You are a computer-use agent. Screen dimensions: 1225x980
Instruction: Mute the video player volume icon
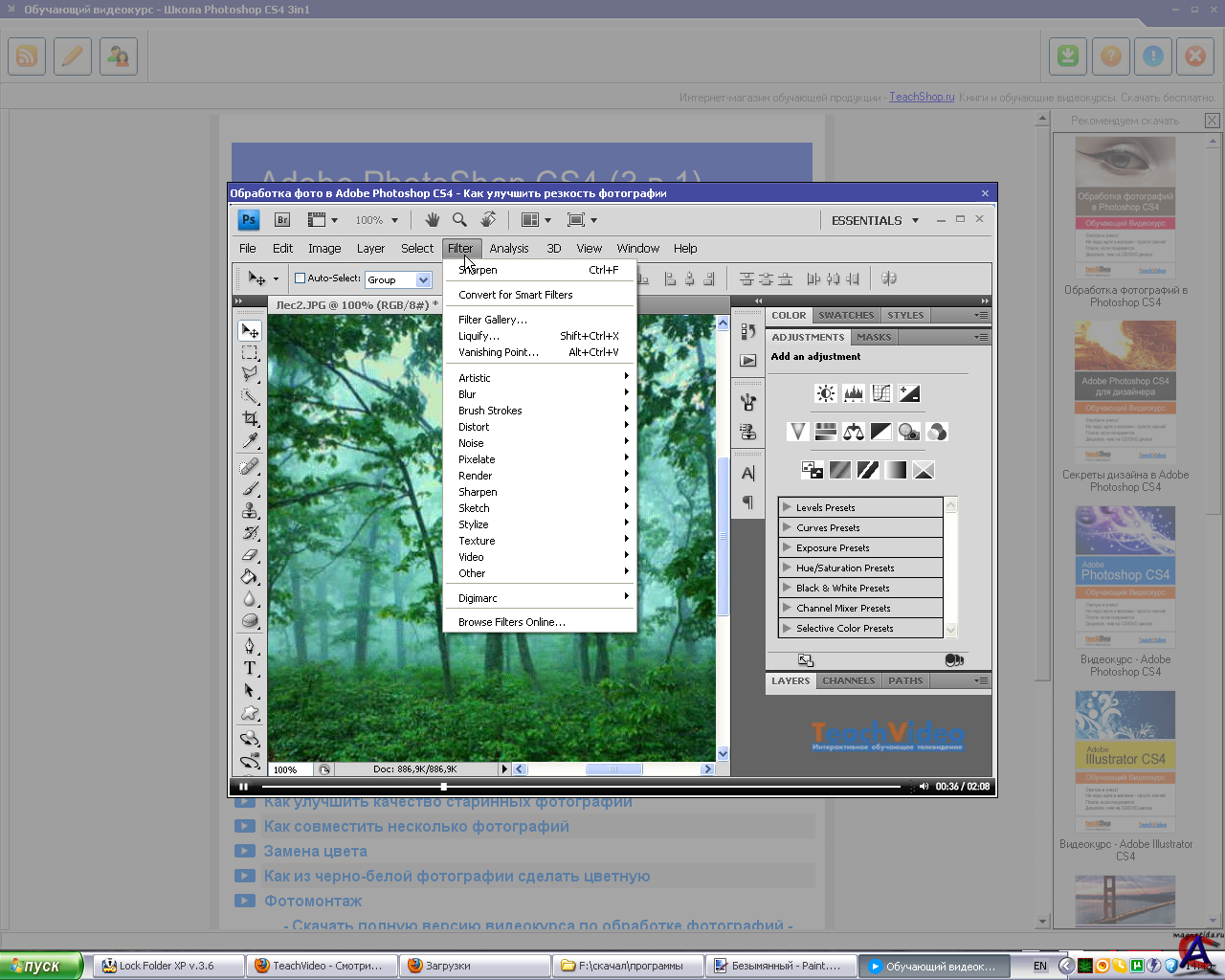click(924, 787)
